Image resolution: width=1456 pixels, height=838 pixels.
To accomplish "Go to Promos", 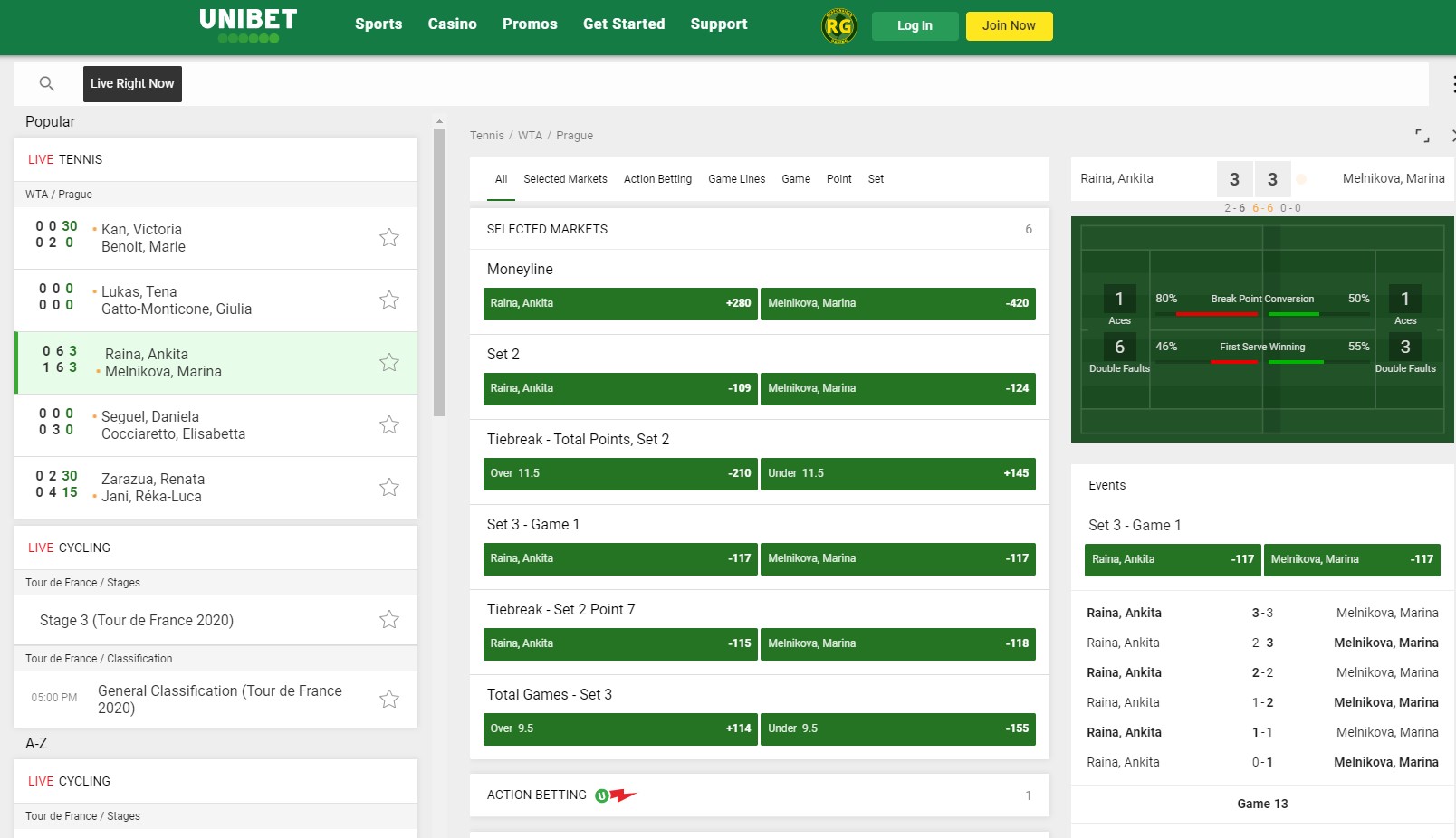I will pyautogui.click(x=530, y=24).
